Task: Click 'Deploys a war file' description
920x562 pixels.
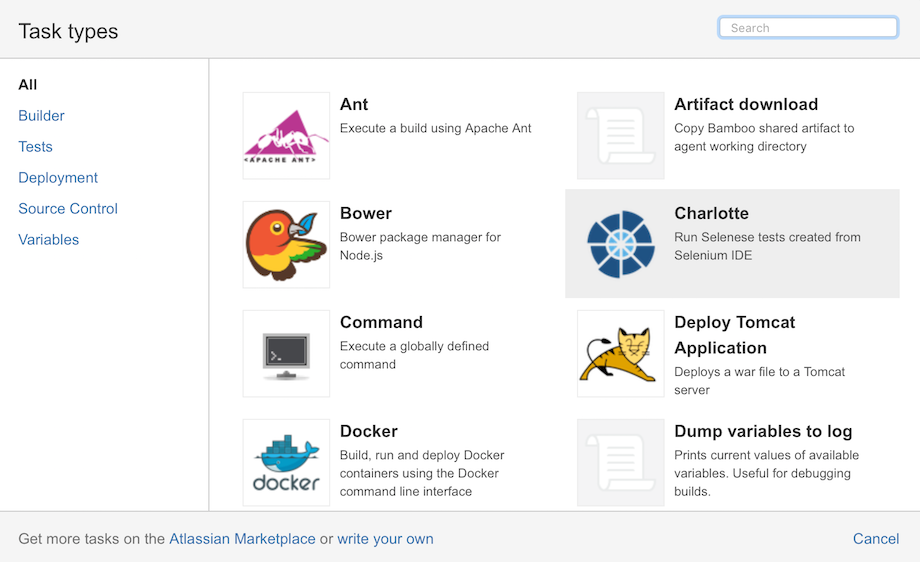Action: [759, 381]
